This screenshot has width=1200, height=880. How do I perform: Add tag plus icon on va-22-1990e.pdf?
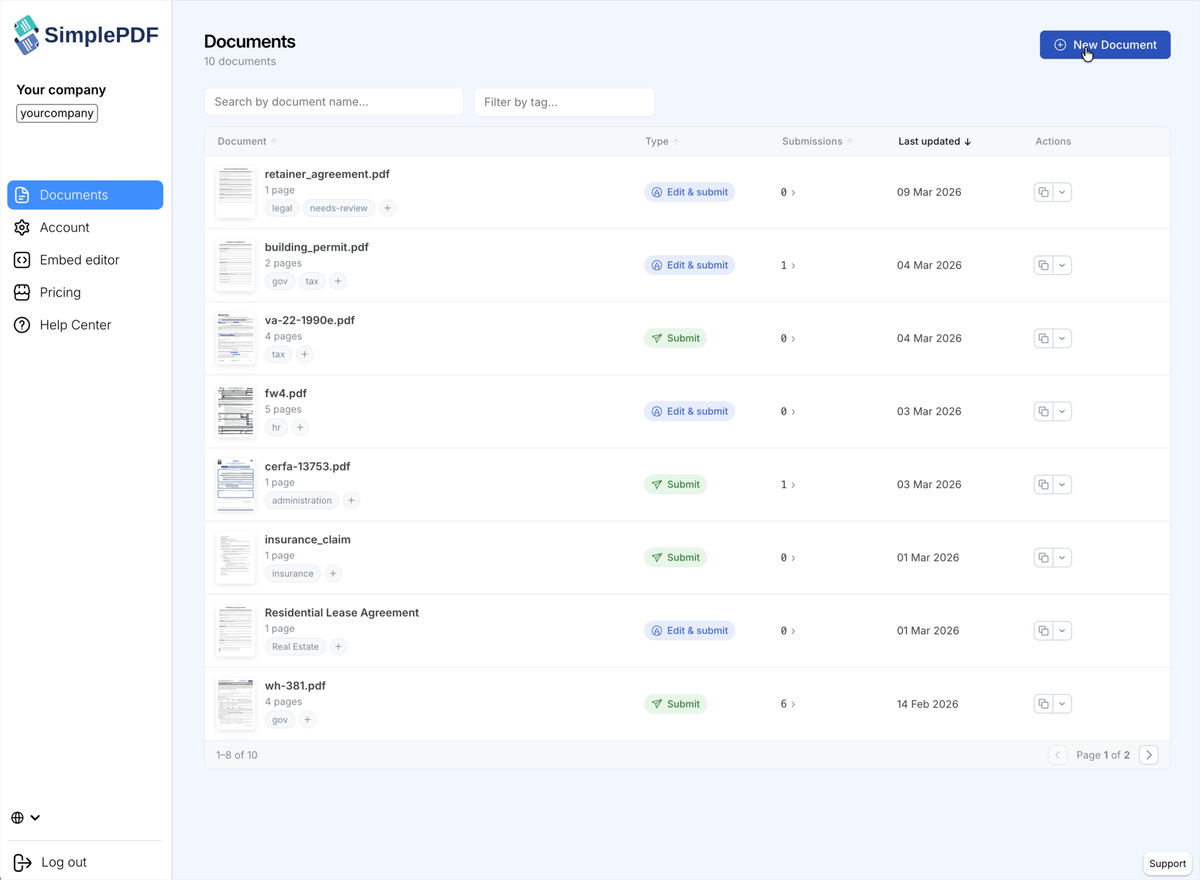point(305,354)
